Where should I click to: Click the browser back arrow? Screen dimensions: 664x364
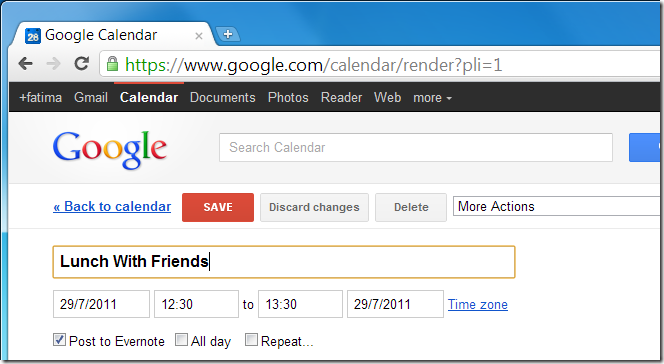pos(26,64)
